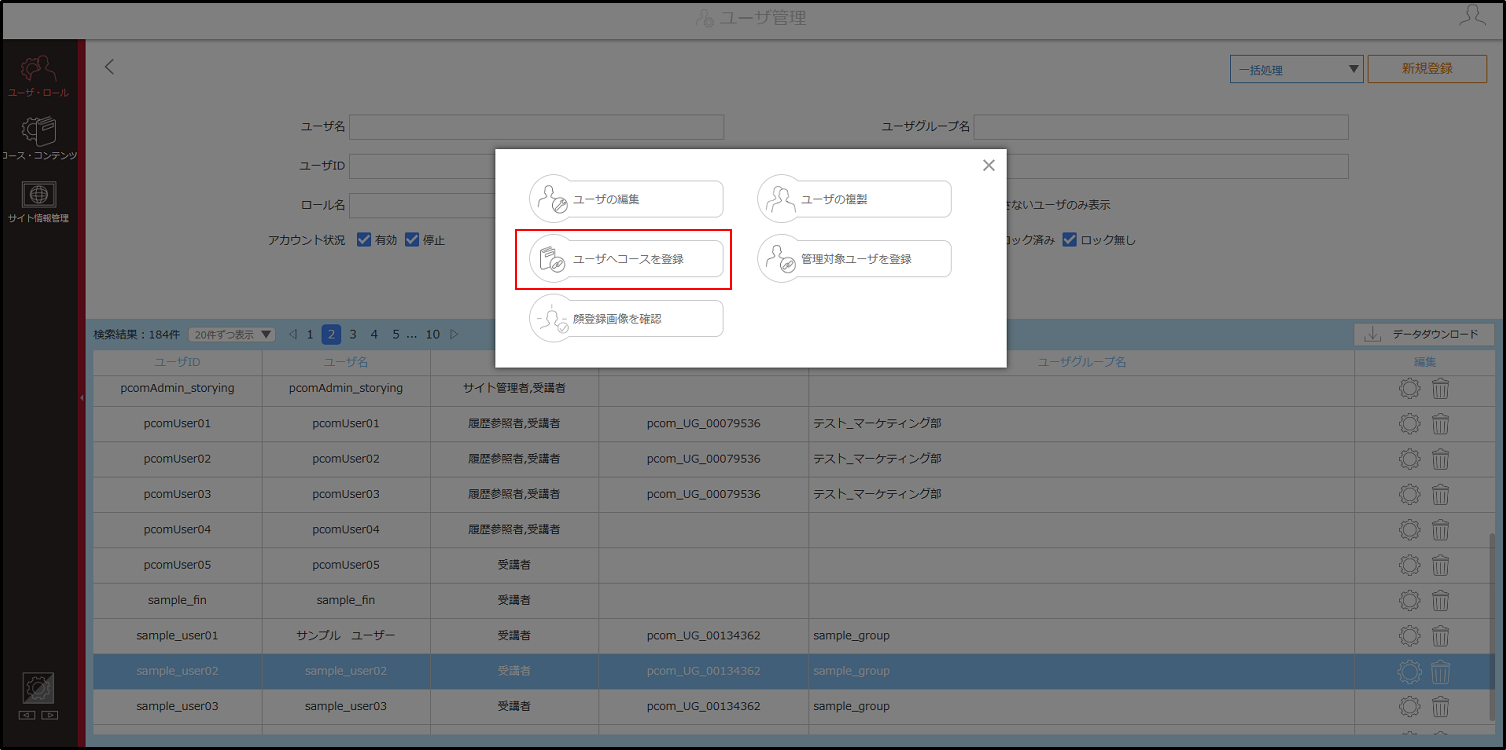Screen dimensions: 1506x750
Task: Go to page 10 of results
Action: (432, 334)
